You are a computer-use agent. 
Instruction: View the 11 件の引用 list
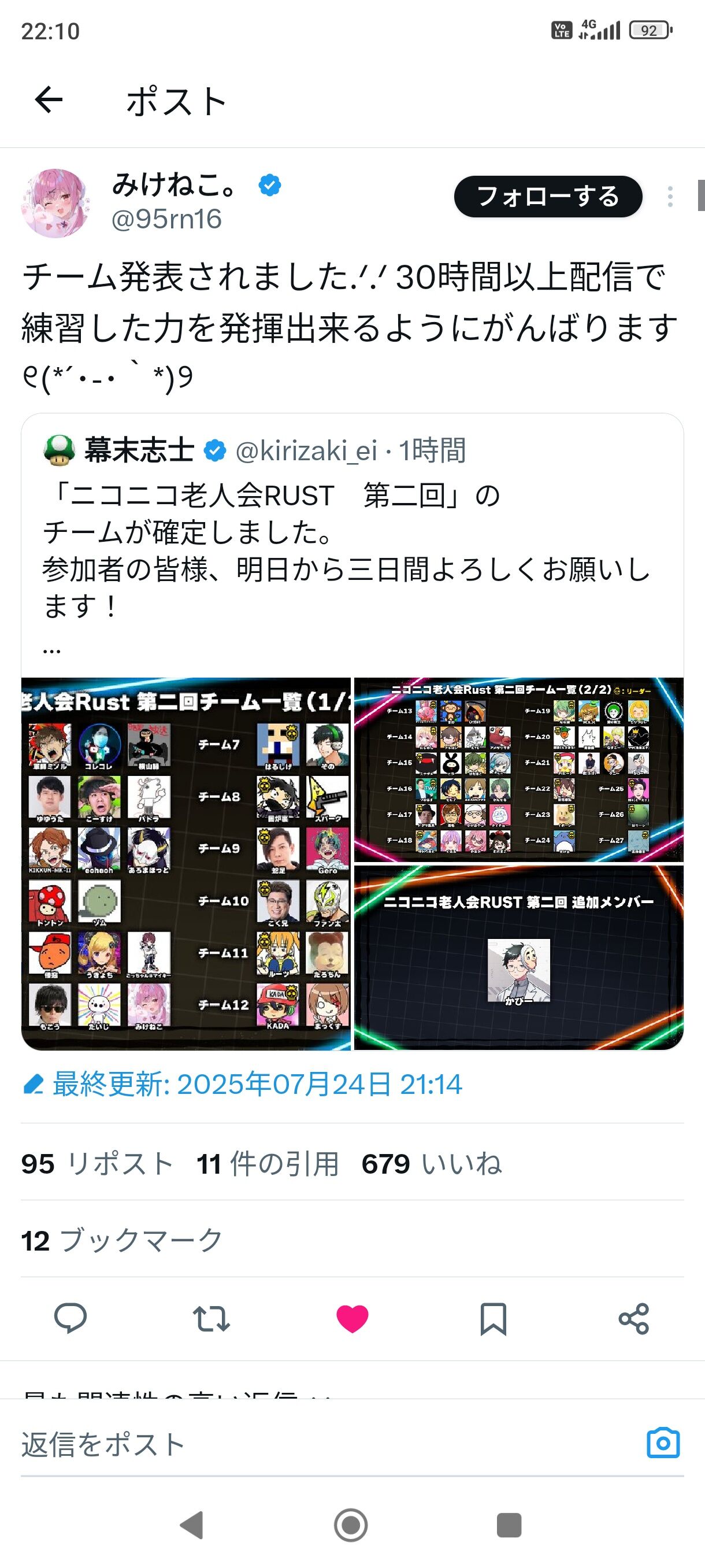point(268,1163)
